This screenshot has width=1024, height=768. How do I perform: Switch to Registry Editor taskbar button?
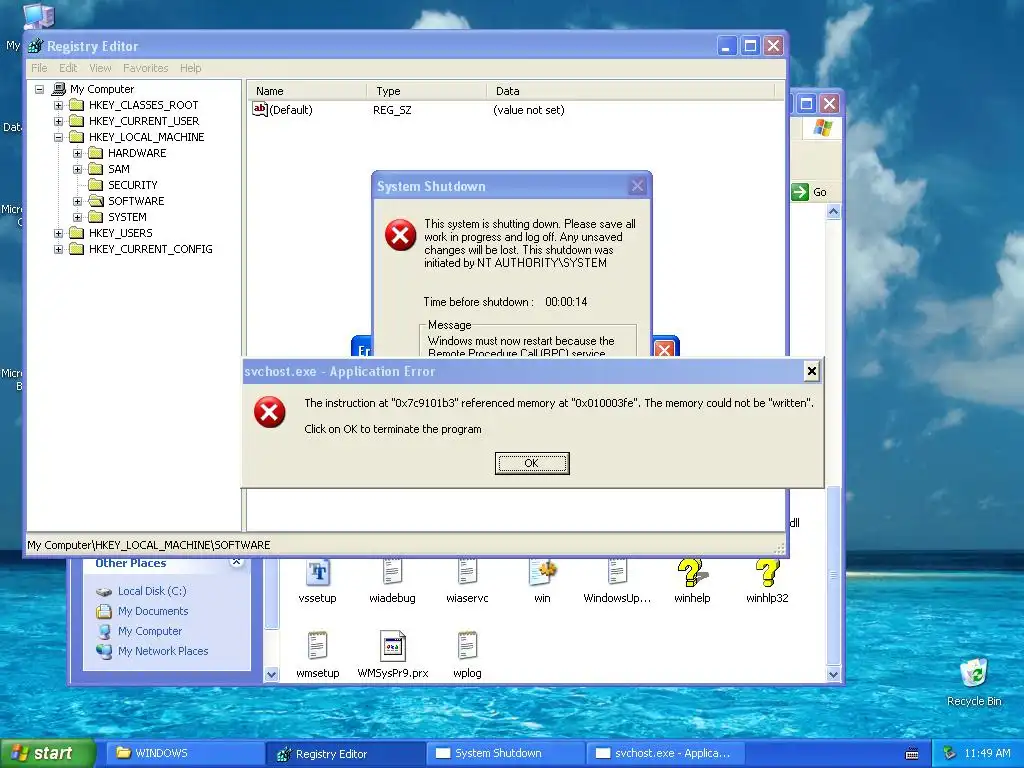[x=345, y=753]
